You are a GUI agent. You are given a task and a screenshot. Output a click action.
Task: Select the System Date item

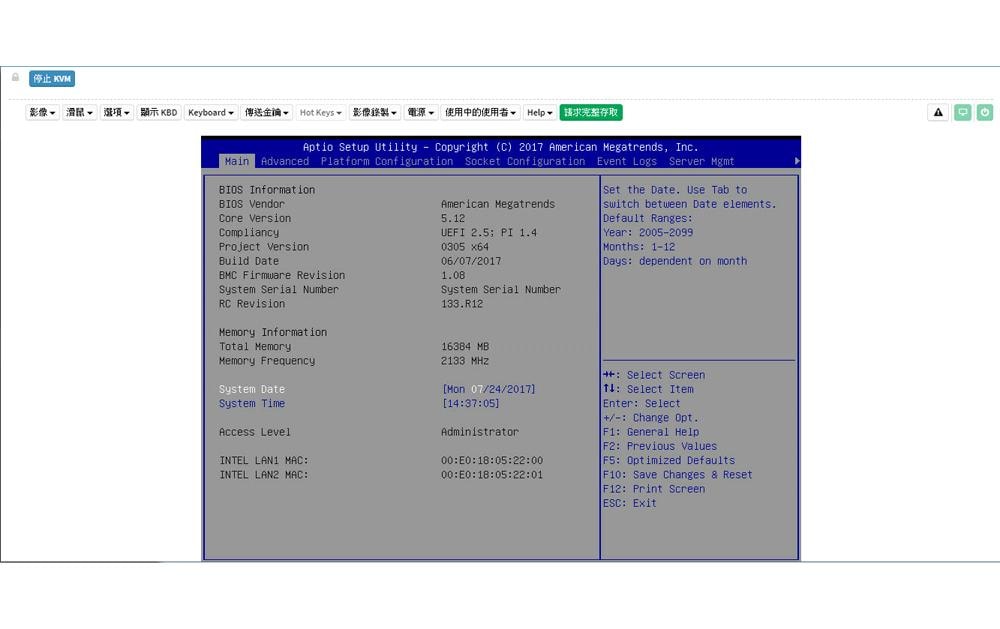coord(252,389)
